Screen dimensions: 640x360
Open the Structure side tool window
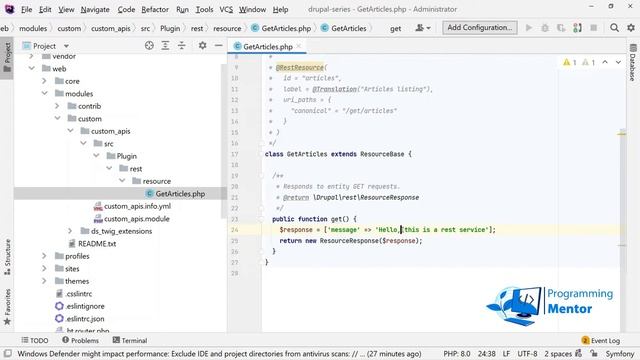click(7, 257)
